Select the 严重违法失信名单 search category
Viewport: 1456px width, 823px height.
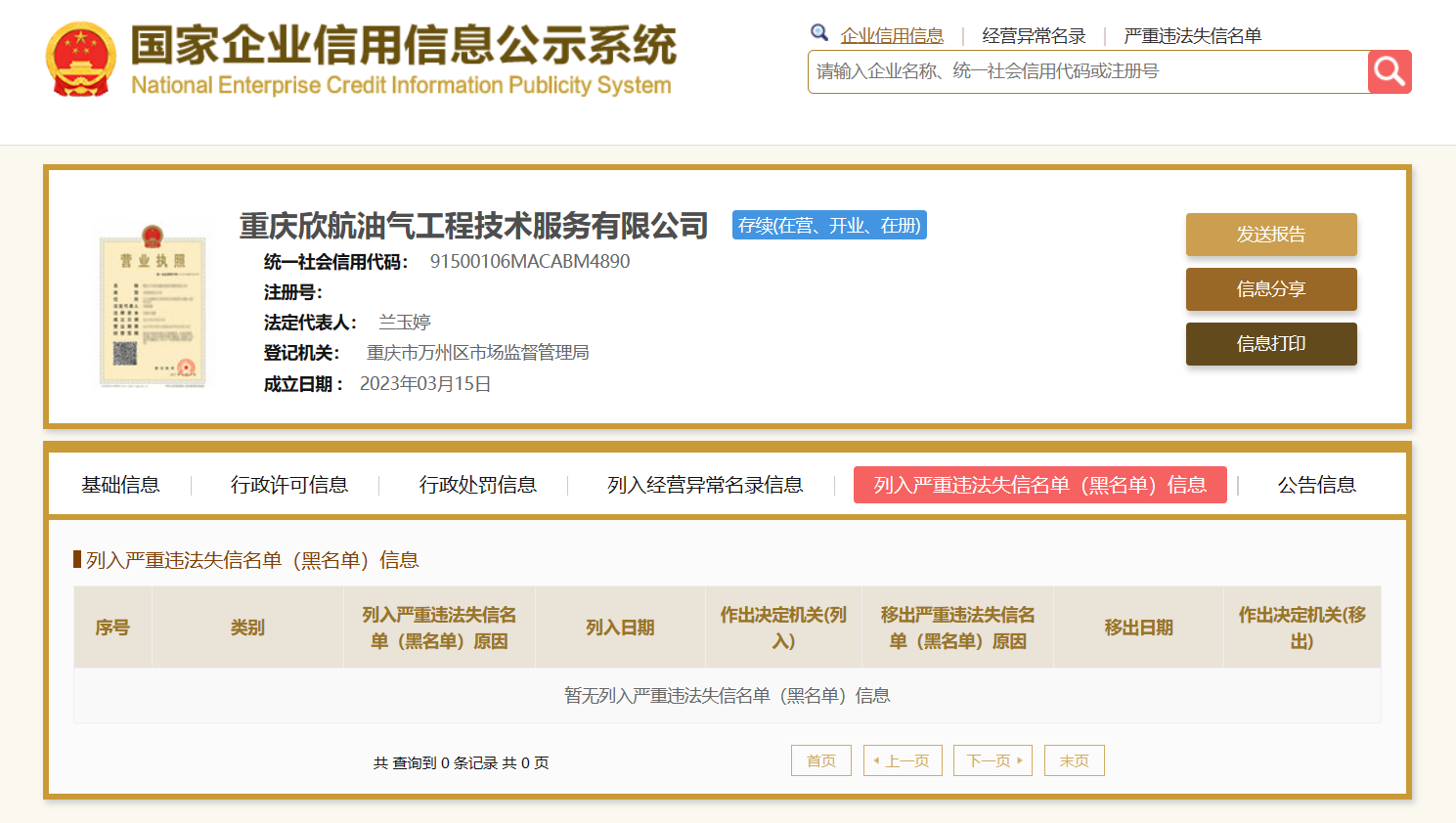[1192, 36]
